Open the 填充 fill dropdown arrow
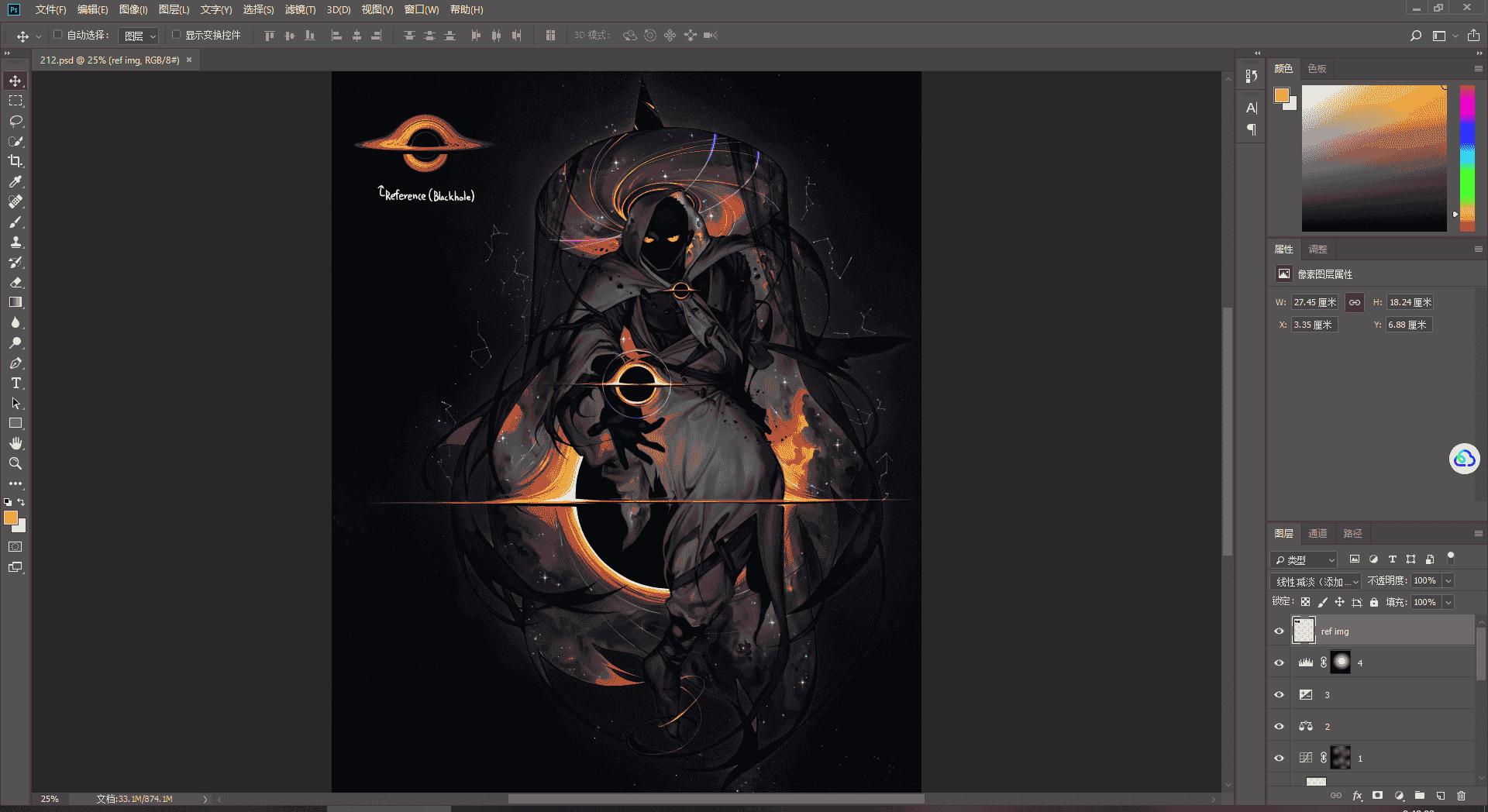 pyautogui.click(x=1448, y=603)
